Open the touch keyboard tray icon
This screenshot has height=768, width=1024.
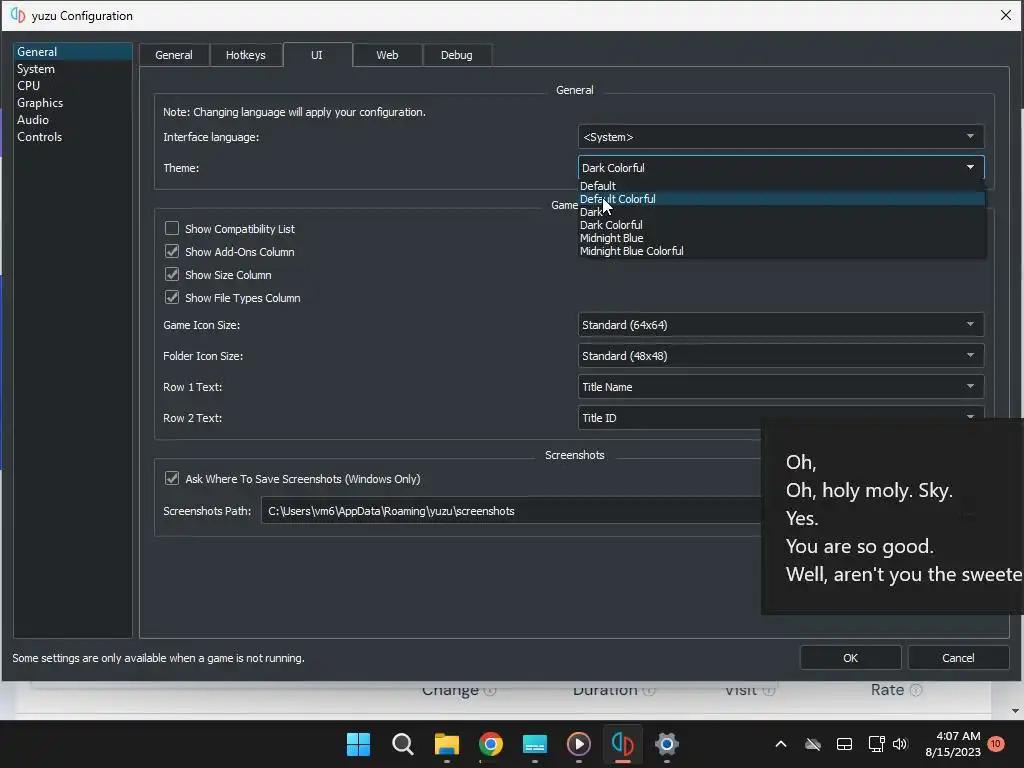[844, 744]
